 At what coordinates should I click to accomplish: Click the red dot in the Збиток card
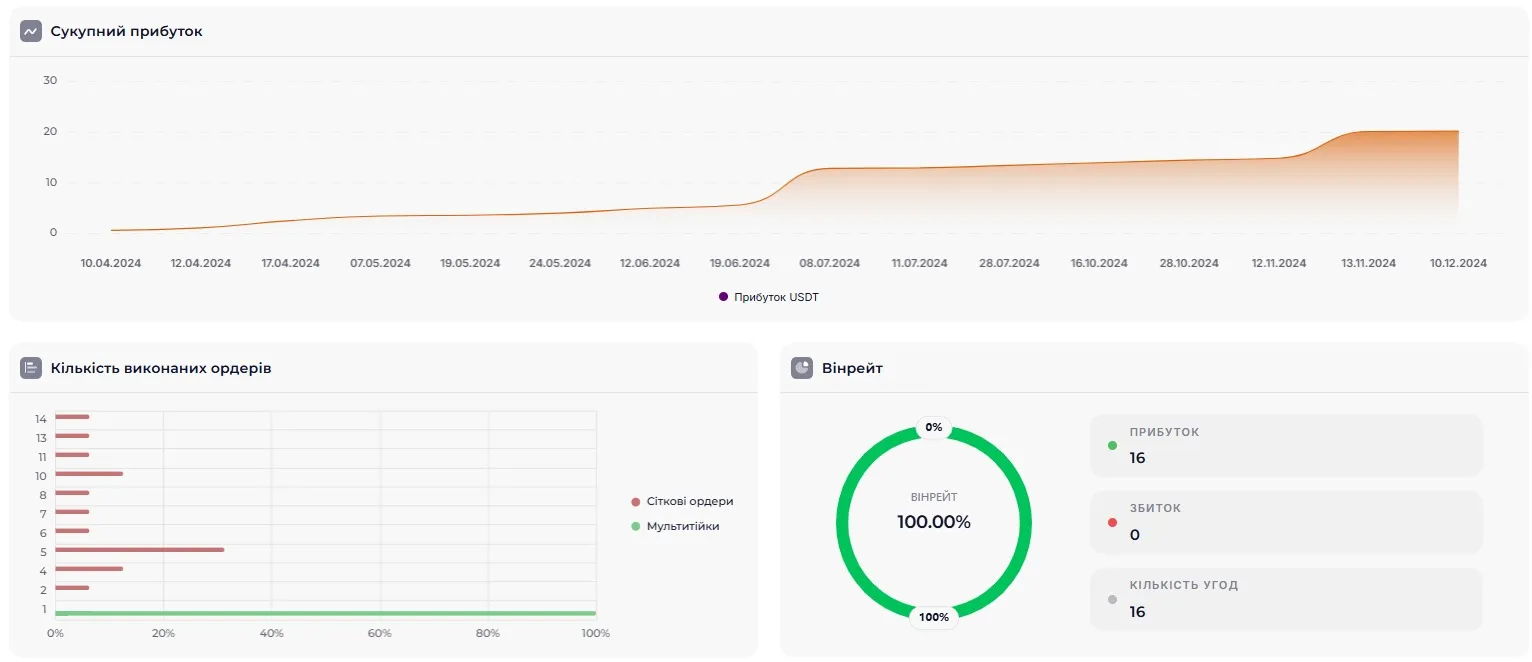click(1112, 522)
